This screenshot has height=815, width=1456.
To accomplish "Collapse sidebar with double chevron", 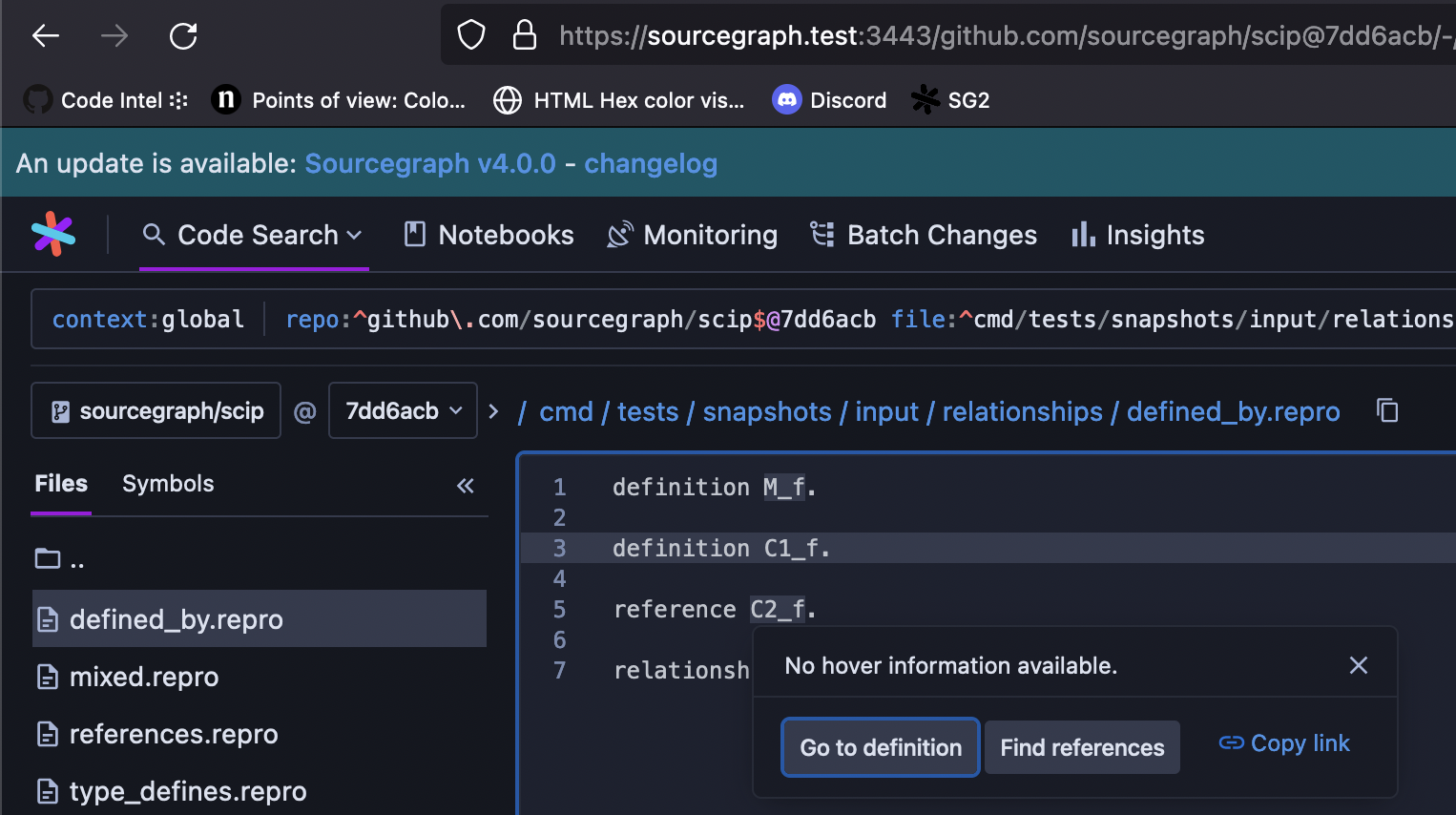I will point(465,486).
